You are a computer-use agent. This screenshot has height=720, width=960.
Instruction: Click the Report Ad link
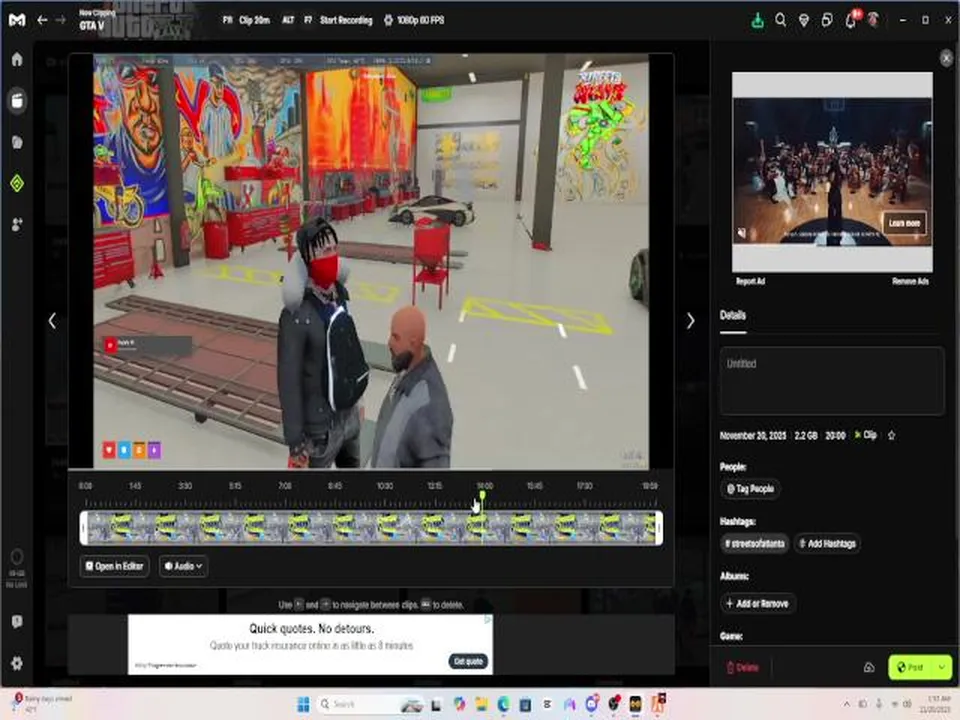point(750,282)
